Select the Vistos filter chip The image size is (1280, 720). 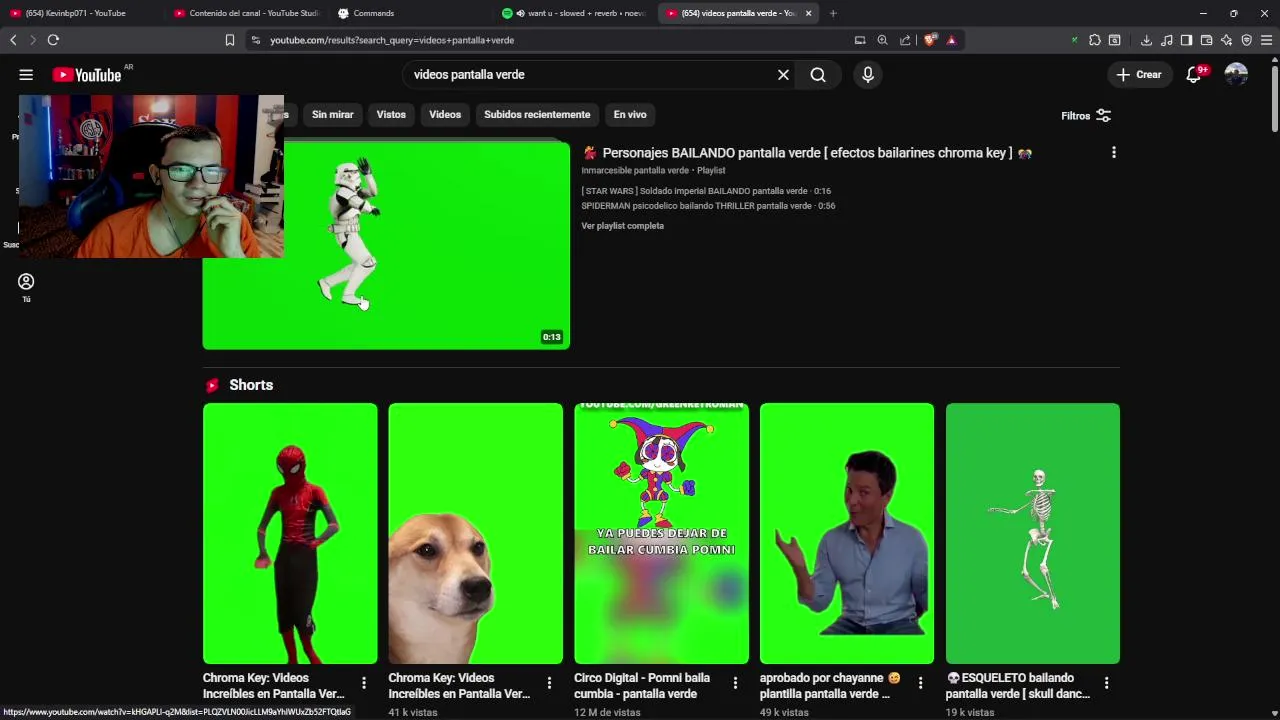tap(391, 115)
